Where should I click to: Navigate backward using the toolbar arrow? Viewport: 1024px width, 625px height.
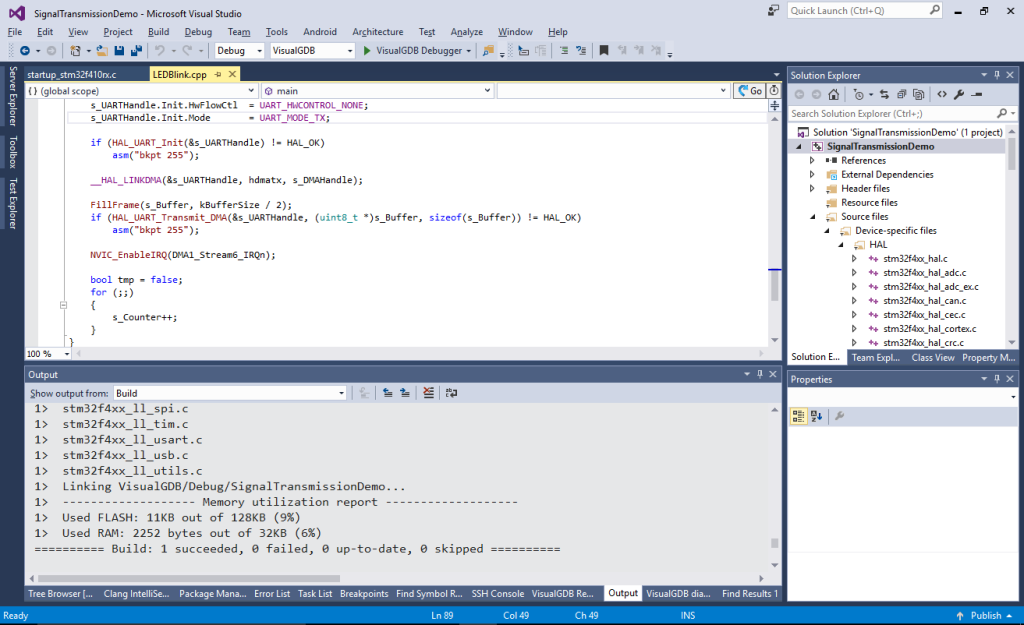25,50
